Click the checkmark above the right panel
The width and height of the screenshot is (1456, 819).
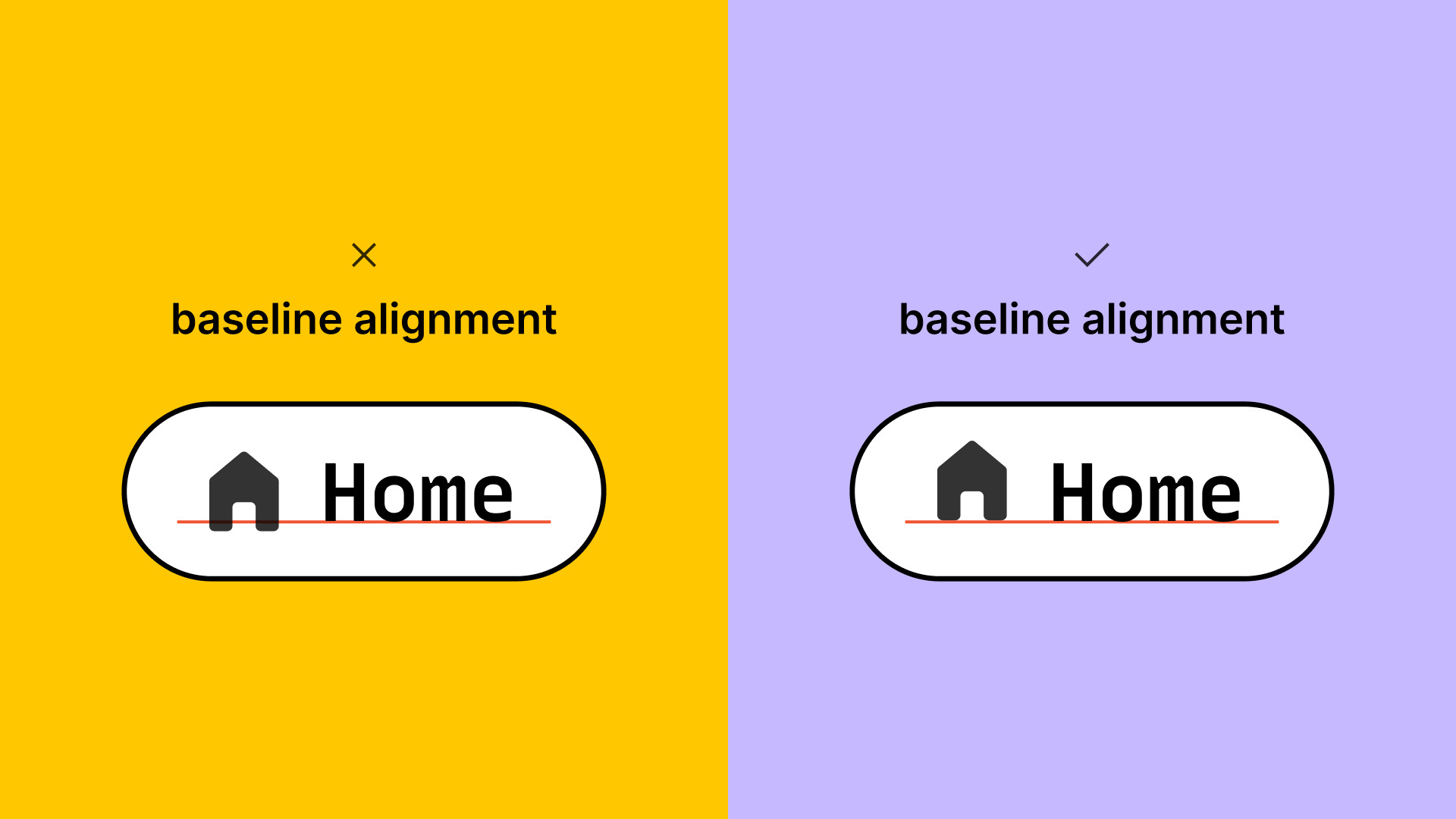click(1091, 255)
